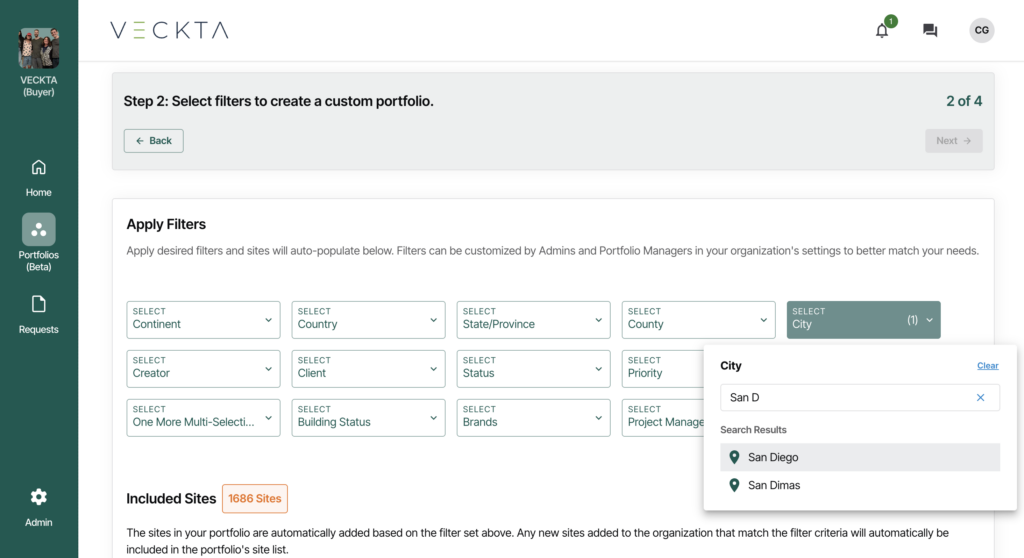The image size is (1024, 558).
Task: Open the notifications bell icon
Action: [882, 30]
